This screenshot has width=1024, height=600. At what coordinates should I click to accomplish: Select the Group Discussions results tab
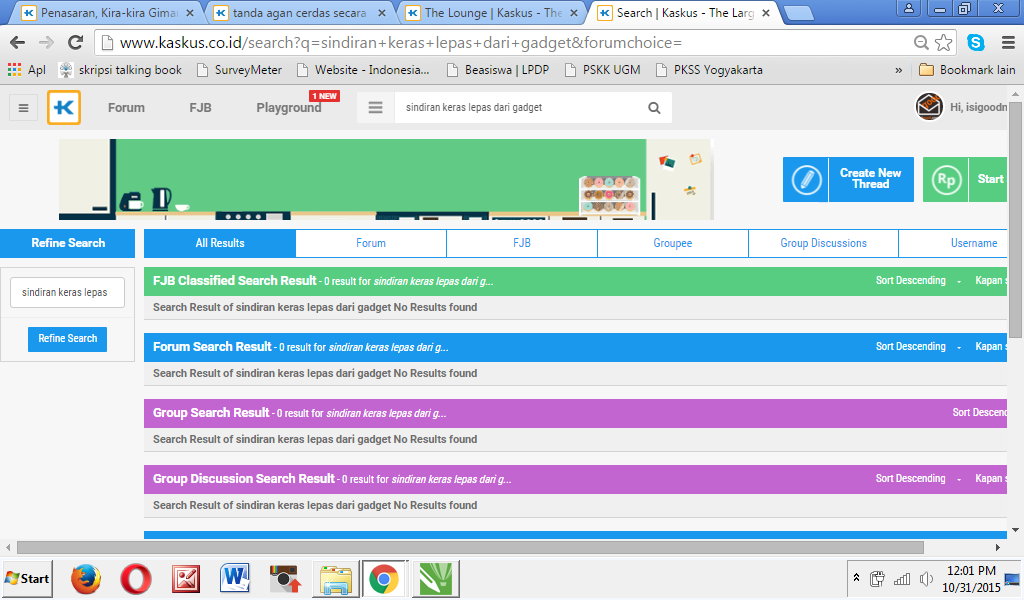tap(823, 243)
